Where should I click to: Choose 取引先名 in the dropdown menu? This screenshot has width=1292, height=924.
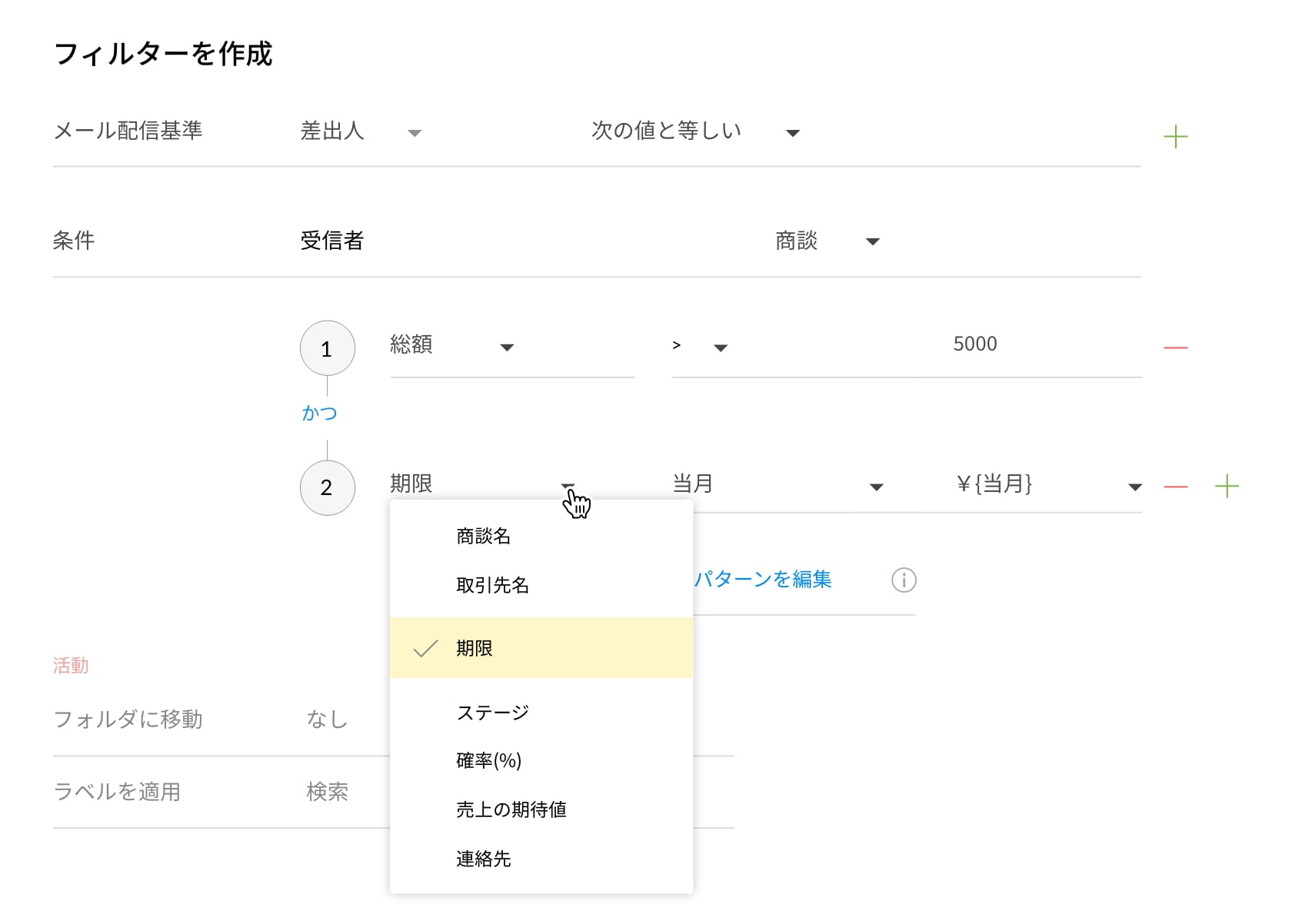[492, 586]
